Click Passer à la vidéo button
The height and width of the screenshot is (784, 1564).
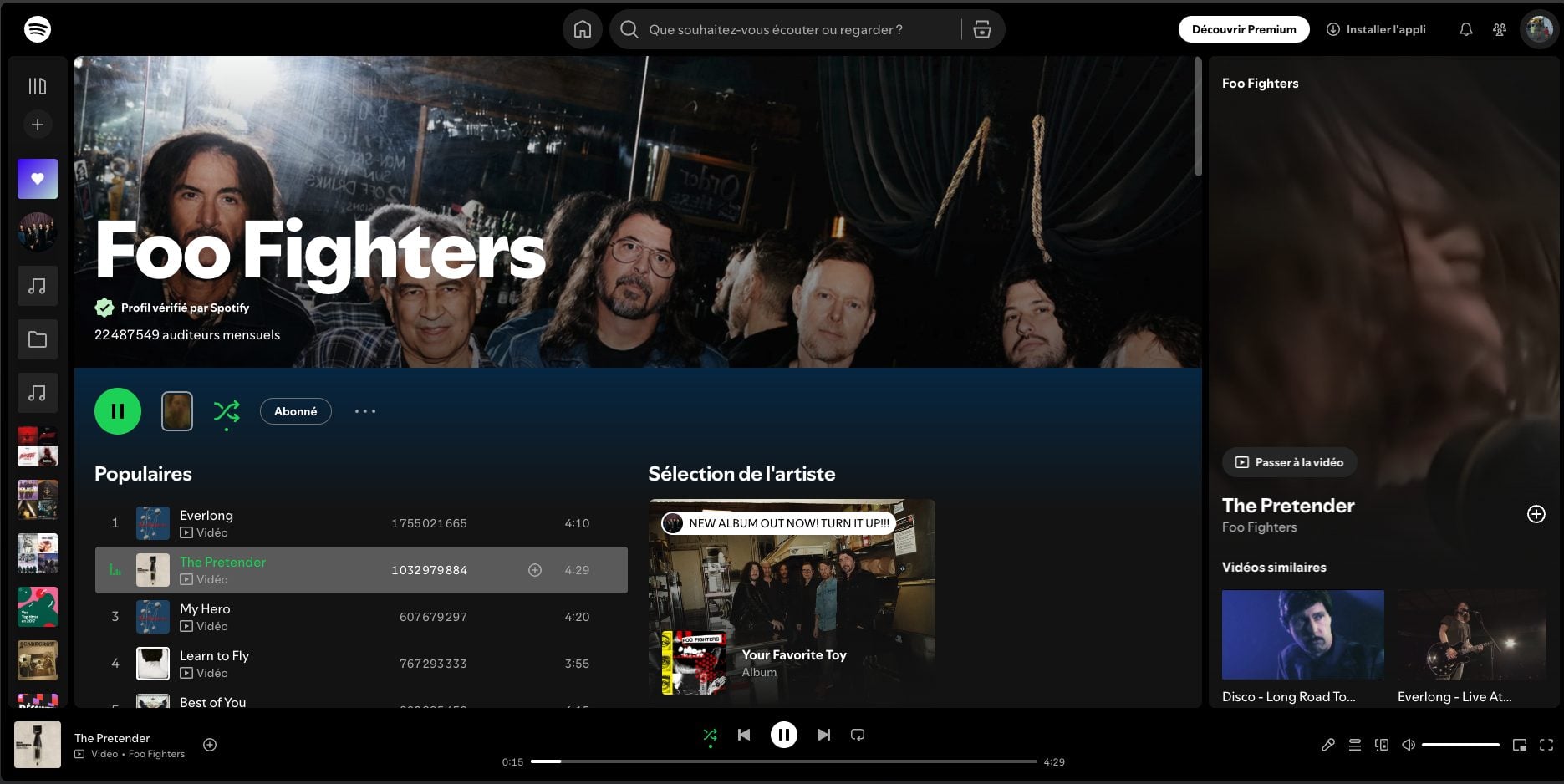[x=1290, y=462]
